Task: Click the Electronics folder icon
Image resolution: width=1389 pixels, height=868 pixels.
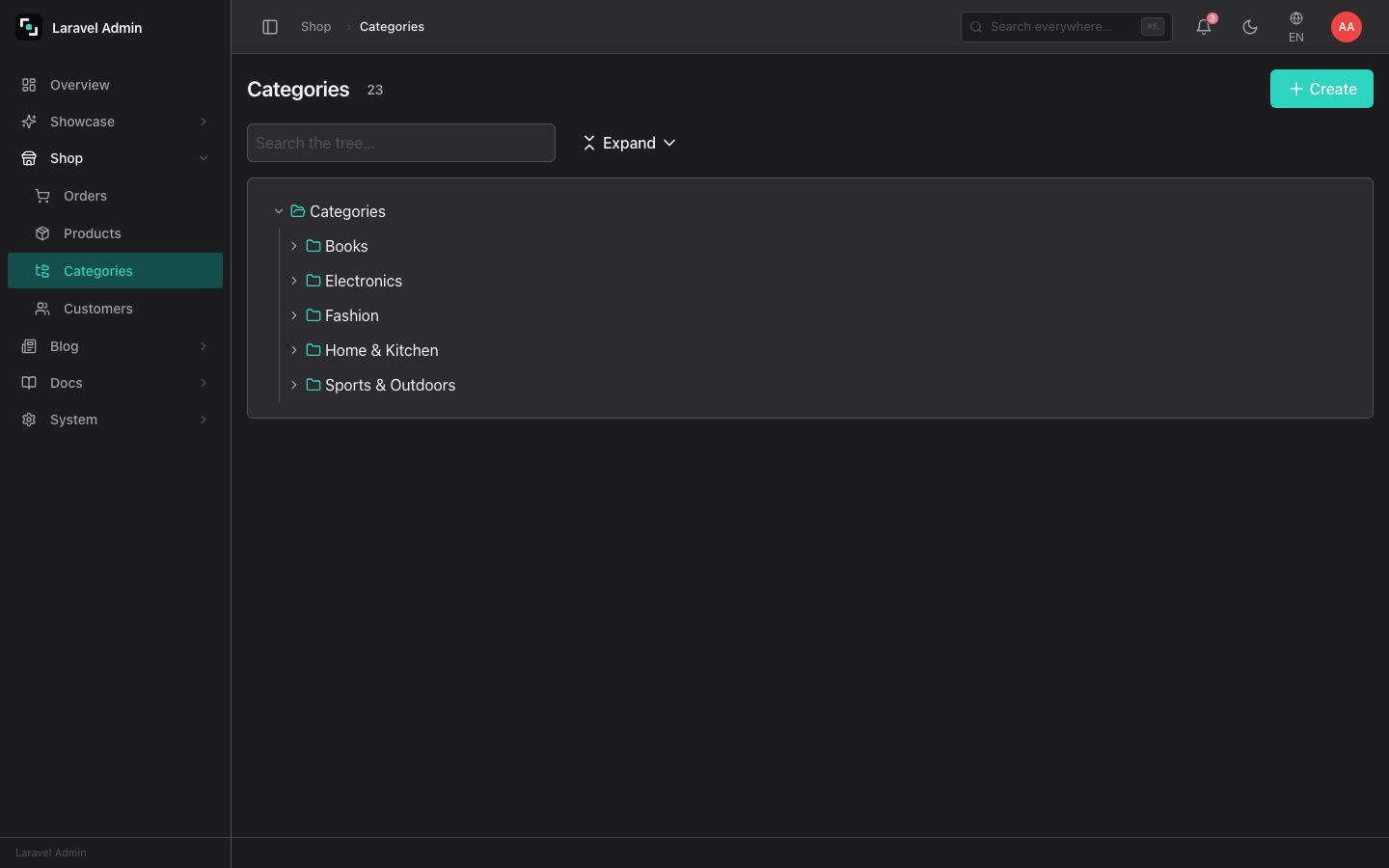Action: (313, 281)
